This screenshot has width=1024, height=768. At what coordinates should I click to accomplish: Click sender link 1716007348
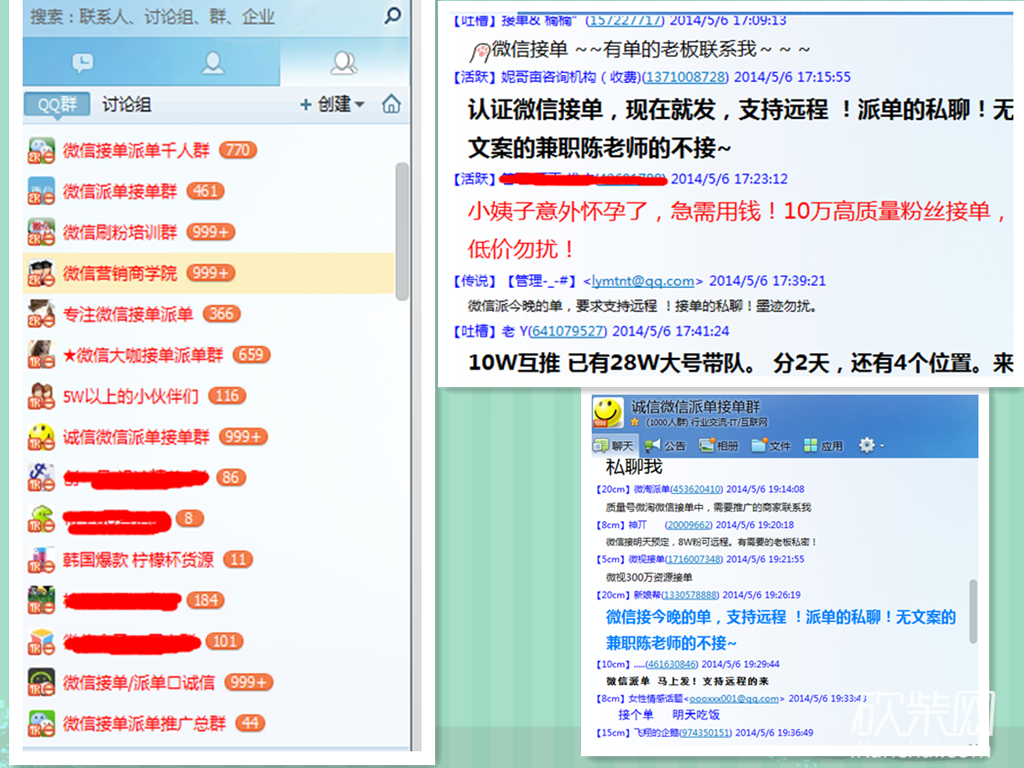[x=694, y=559]
